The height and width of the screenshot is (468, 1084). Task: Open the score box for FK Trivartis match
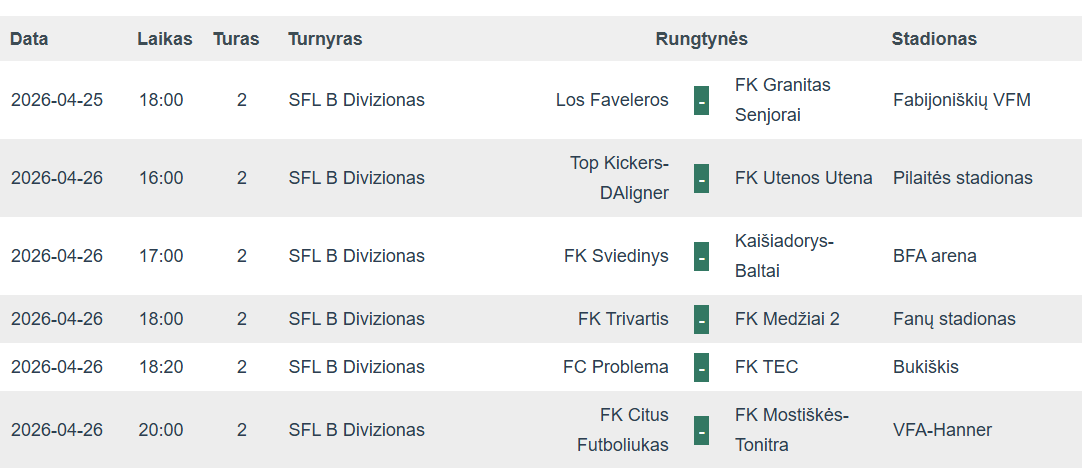(x=701, y=319)
